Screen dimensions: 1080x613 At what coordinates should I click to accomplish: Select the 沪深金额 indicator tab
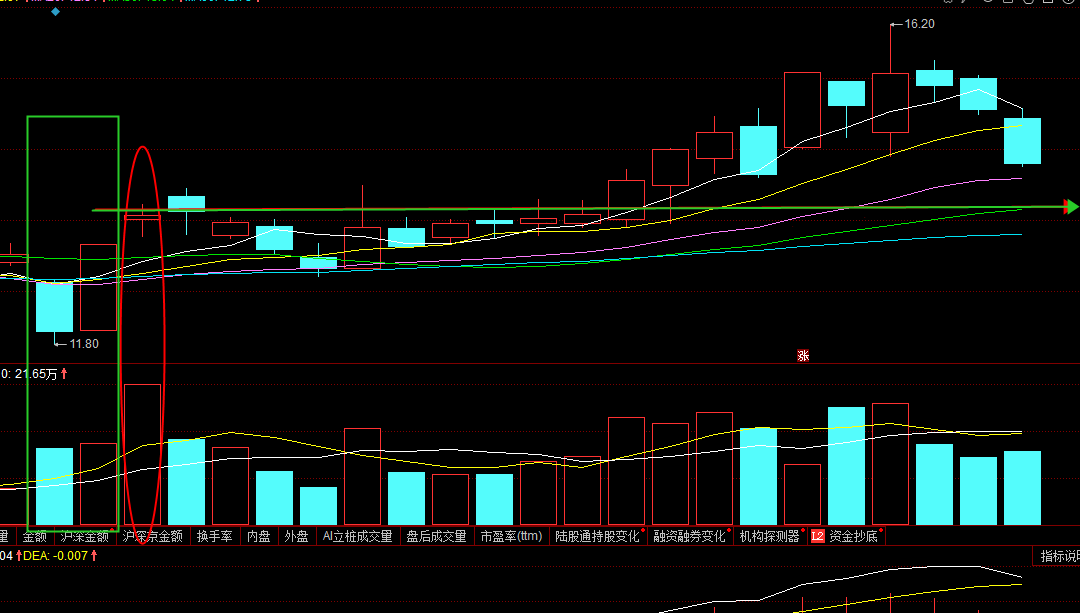pos(84,536)
